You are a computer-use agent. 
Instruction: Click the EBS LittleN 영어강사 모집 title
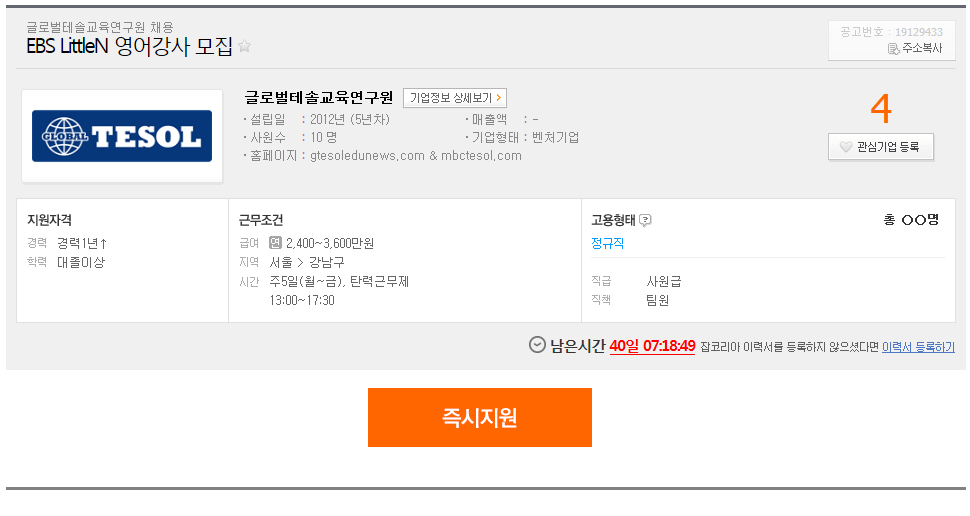pos(129,46)
